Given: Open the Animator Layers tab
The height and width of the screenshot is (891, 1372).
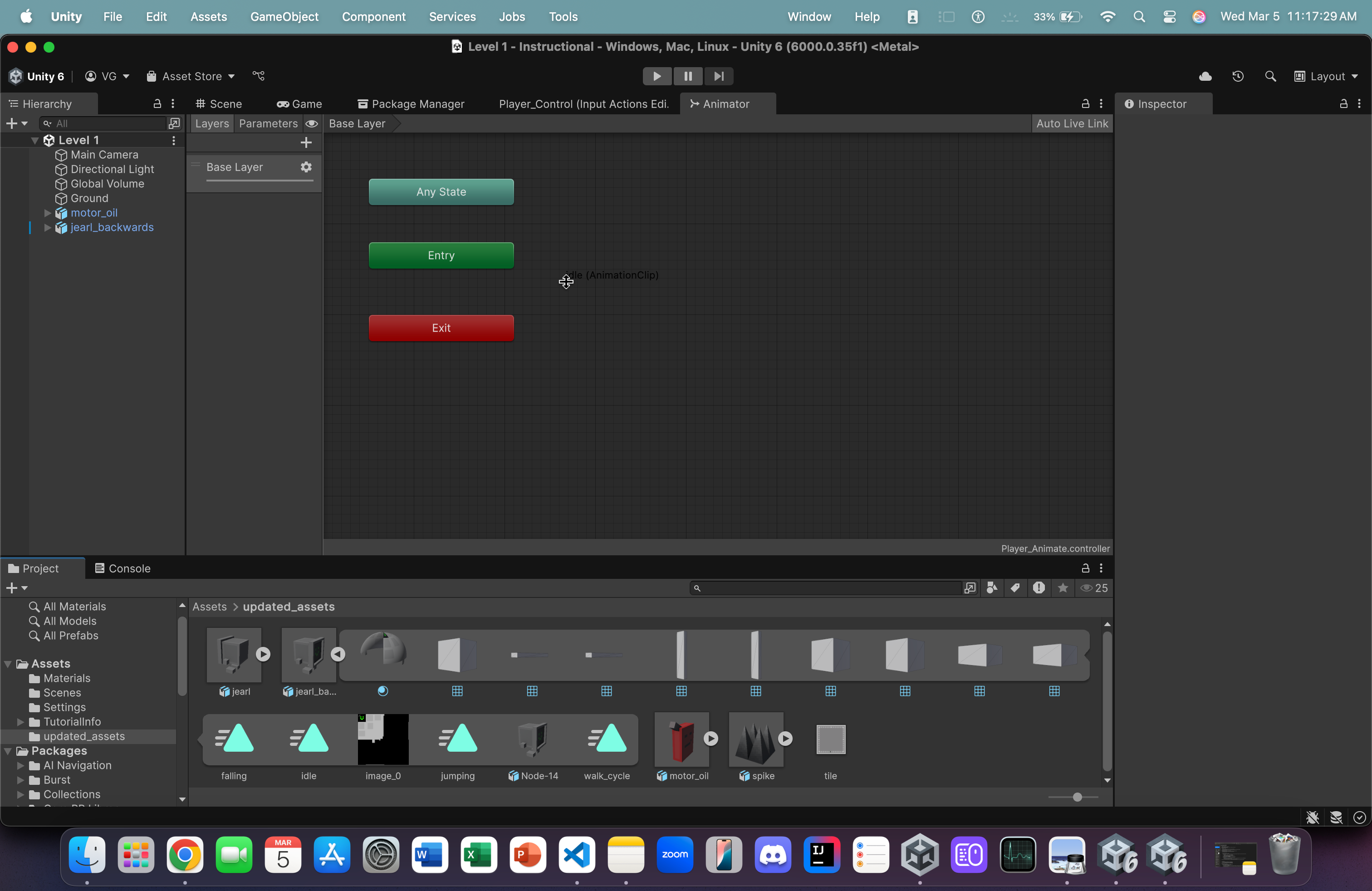Looking at the screenshot, I should (x=211, y=123).
